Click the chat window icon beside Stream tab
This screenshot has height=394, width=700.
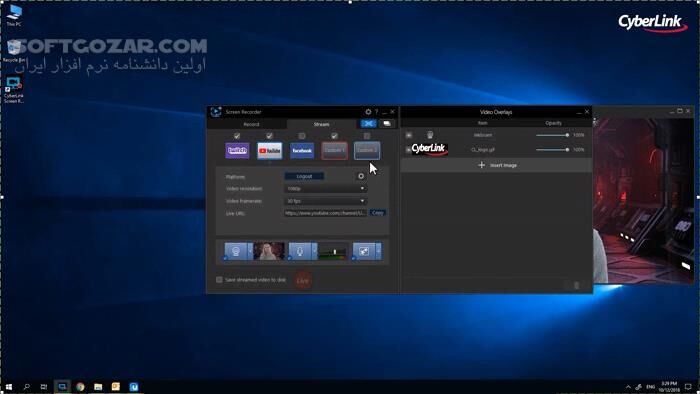pos(387,124)
